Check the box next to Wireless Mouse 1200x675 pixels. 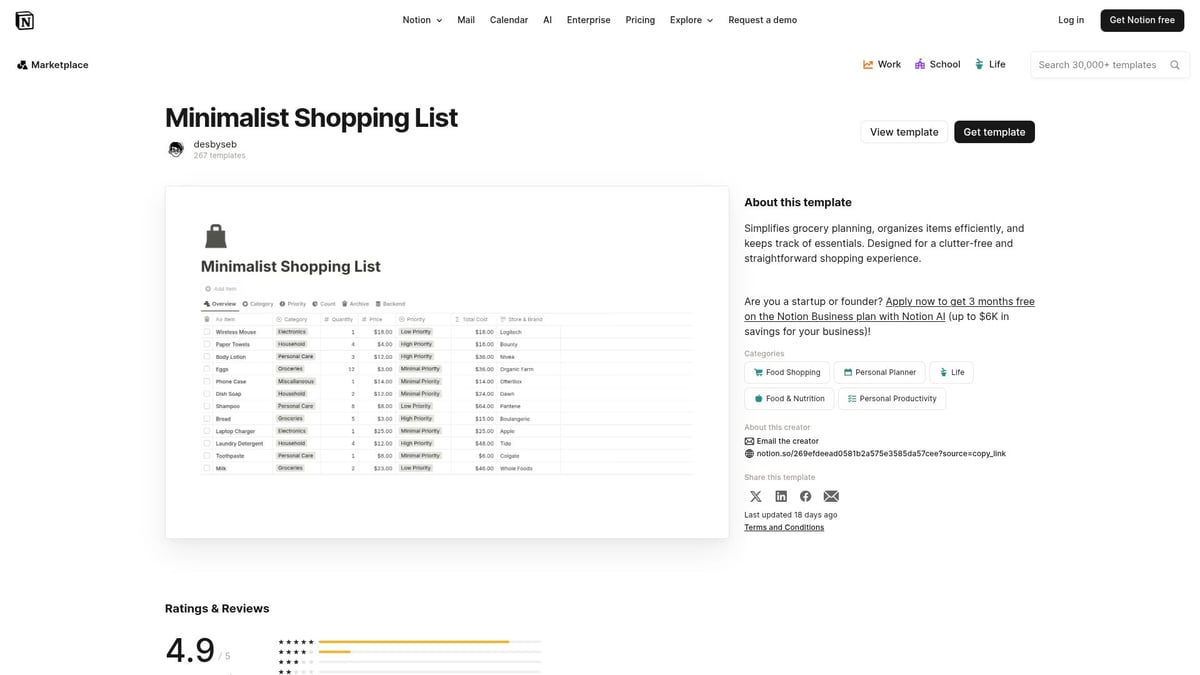[x=206, y=332]
